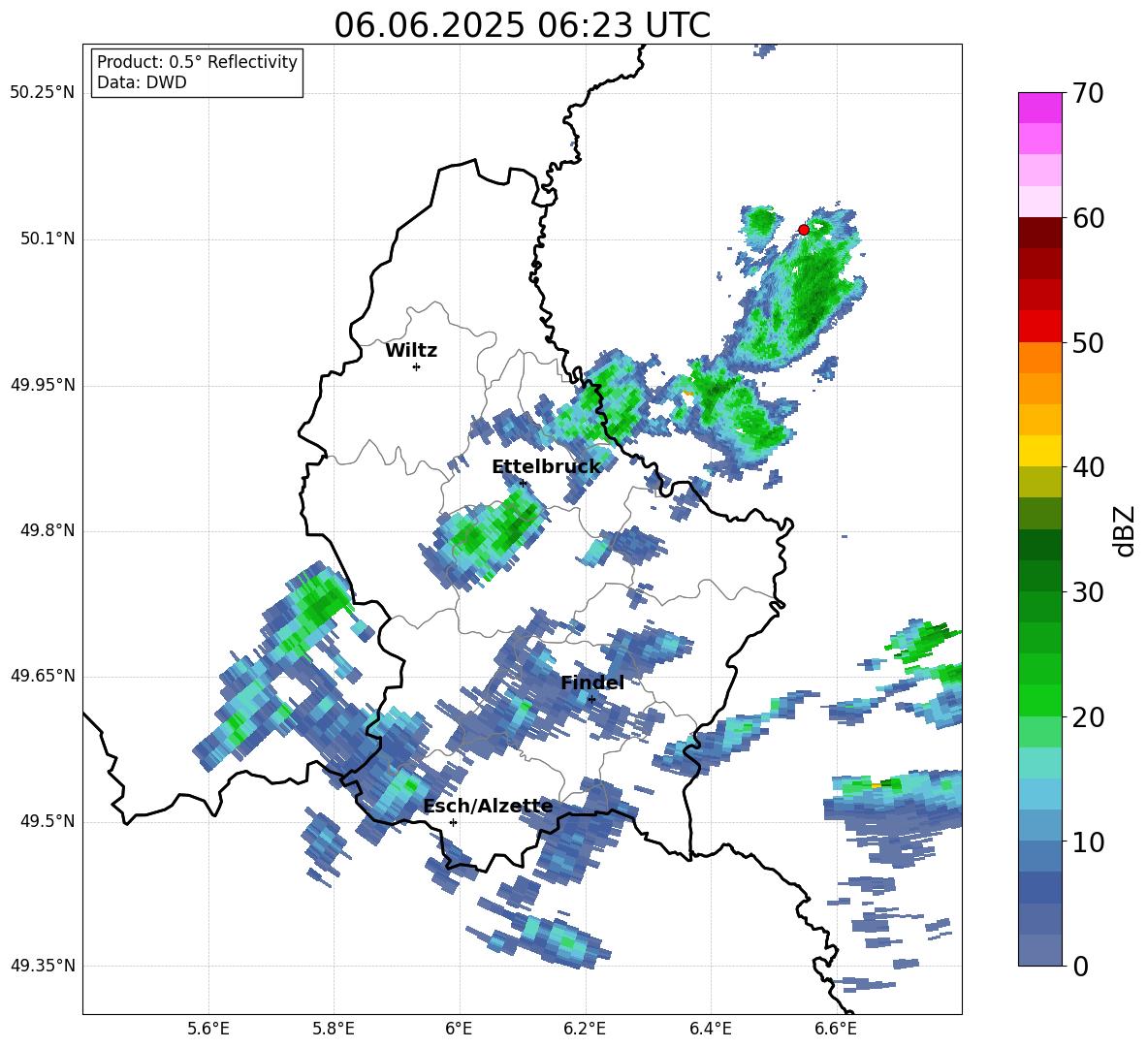The width and height of the screenshot is (1148, 1048).
Task: Click the 6.4°E longitude label
Action: pyautogui.click(x=710, y=1029)
